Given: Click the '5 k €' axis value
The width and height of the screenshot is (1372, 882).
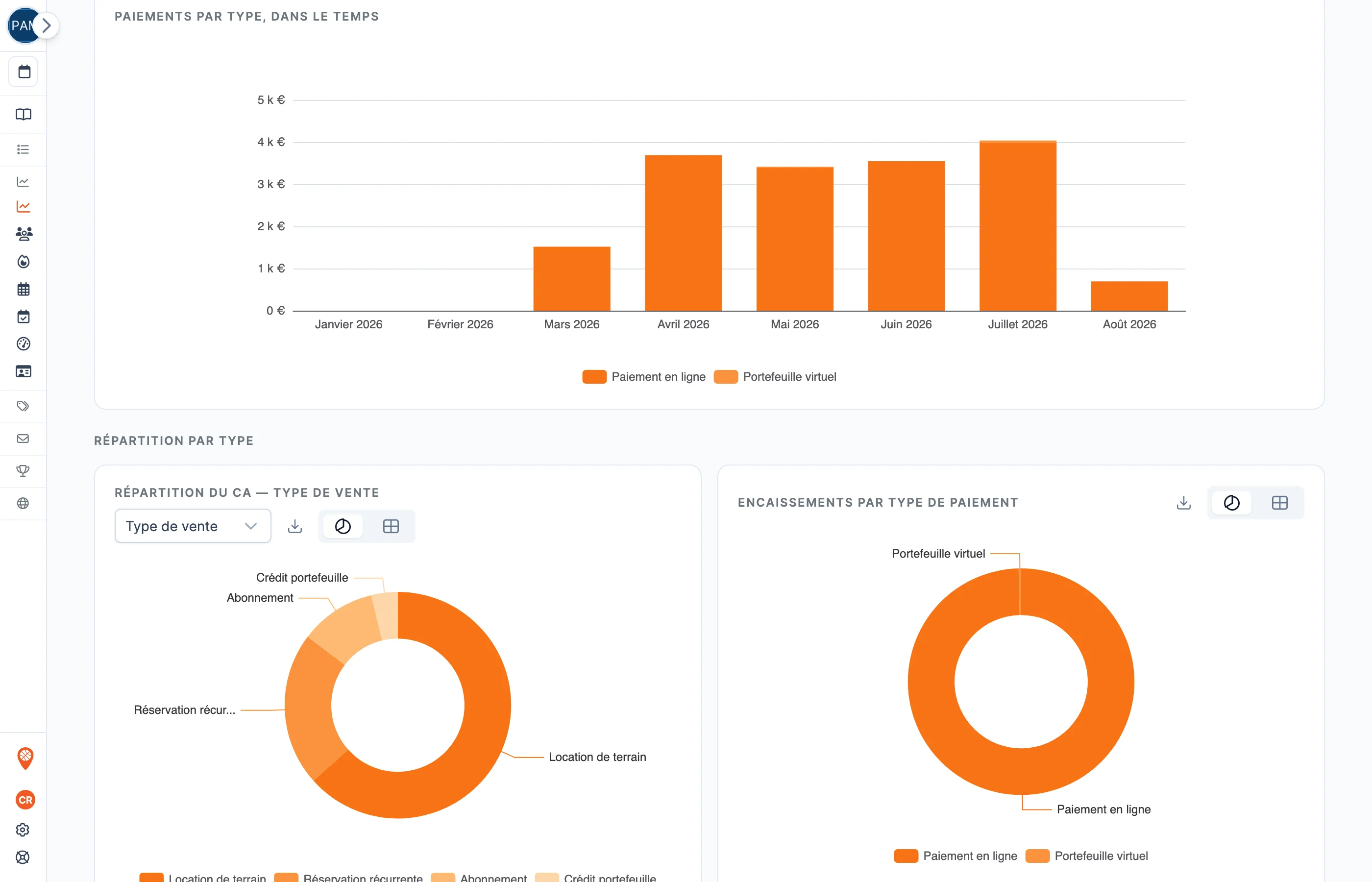Looking at the screenshot, I should pos(271,99).
